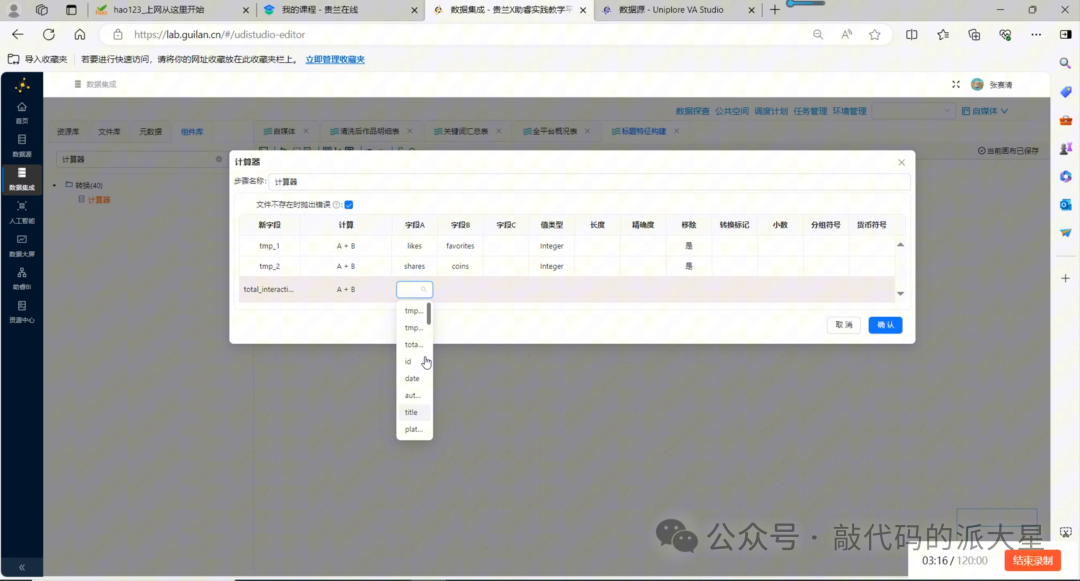Click the 'favorites' cell in tmp_1 row

pyautogui.click(x=460, y=246)
